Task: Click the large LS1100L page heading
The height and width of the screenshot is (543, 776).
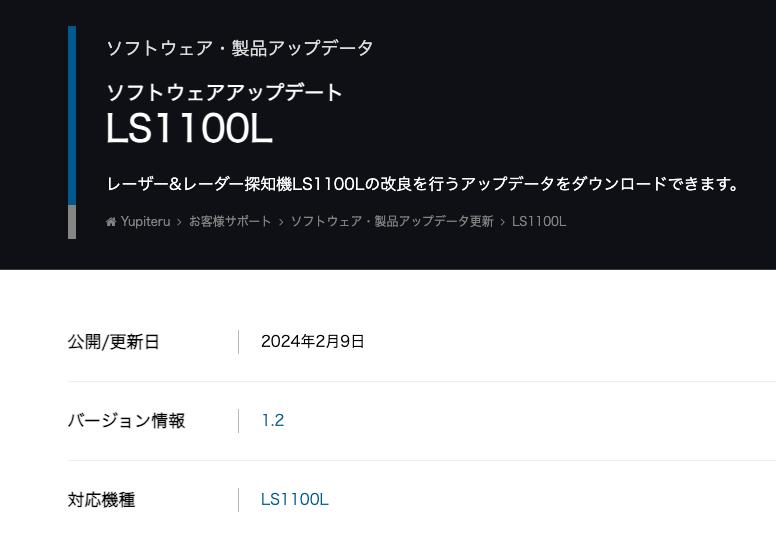Action: (190, 128)
